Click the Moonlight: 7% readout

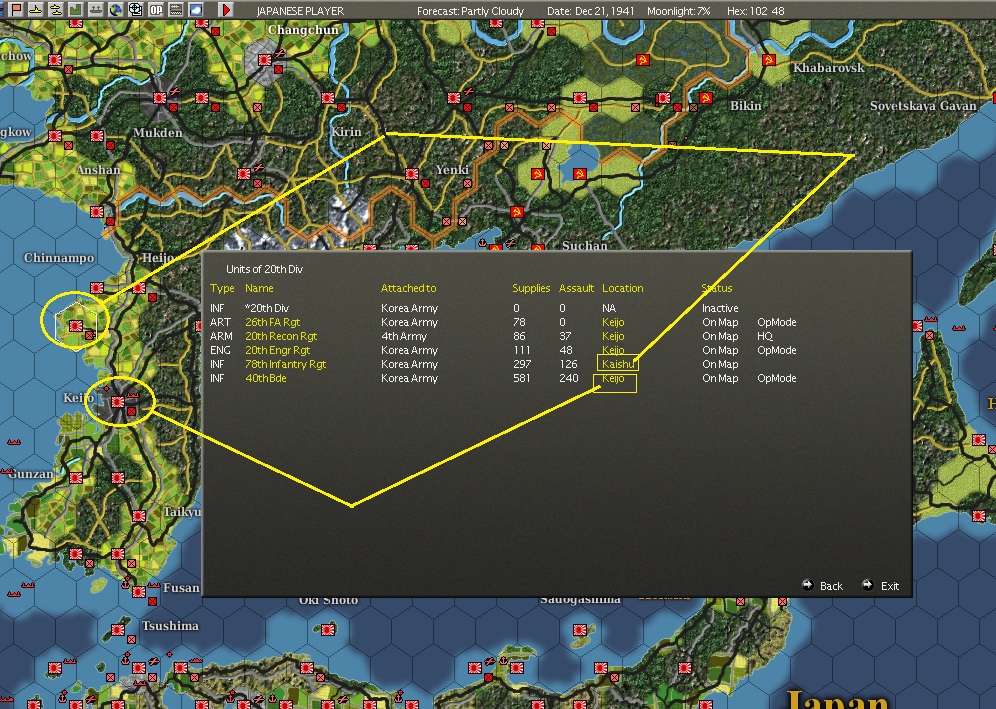678,11
